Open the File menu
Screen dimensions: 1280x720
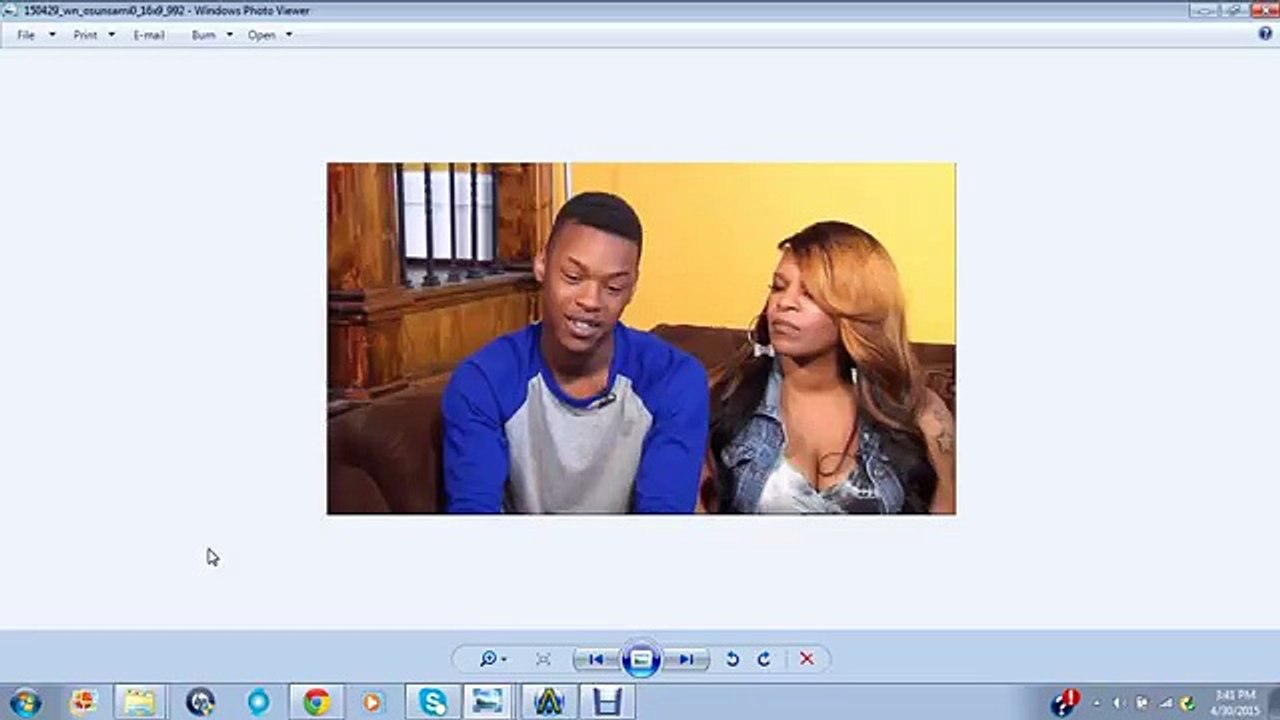(35, 34)
